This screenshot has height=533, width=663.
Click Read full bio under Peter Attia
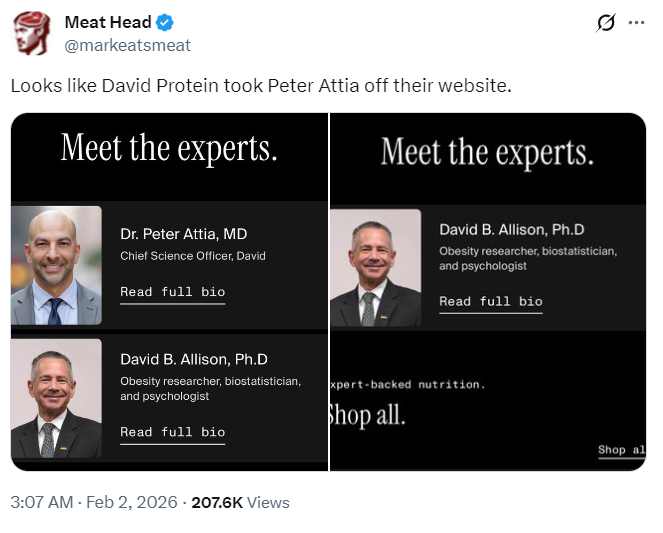(x=172, y=292)
